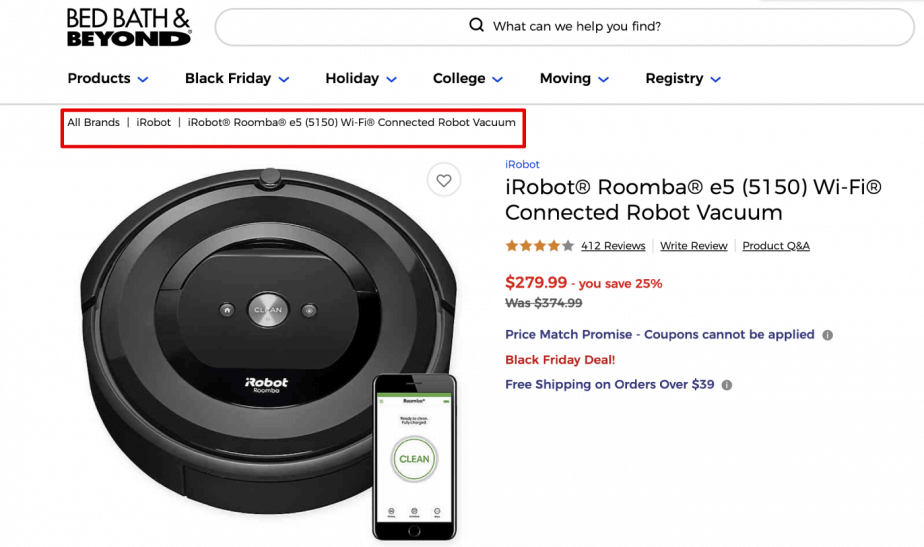Open the 412 Reviews link
The height and width of the screenshot is (547, 924).
click(x=613, y=246)
